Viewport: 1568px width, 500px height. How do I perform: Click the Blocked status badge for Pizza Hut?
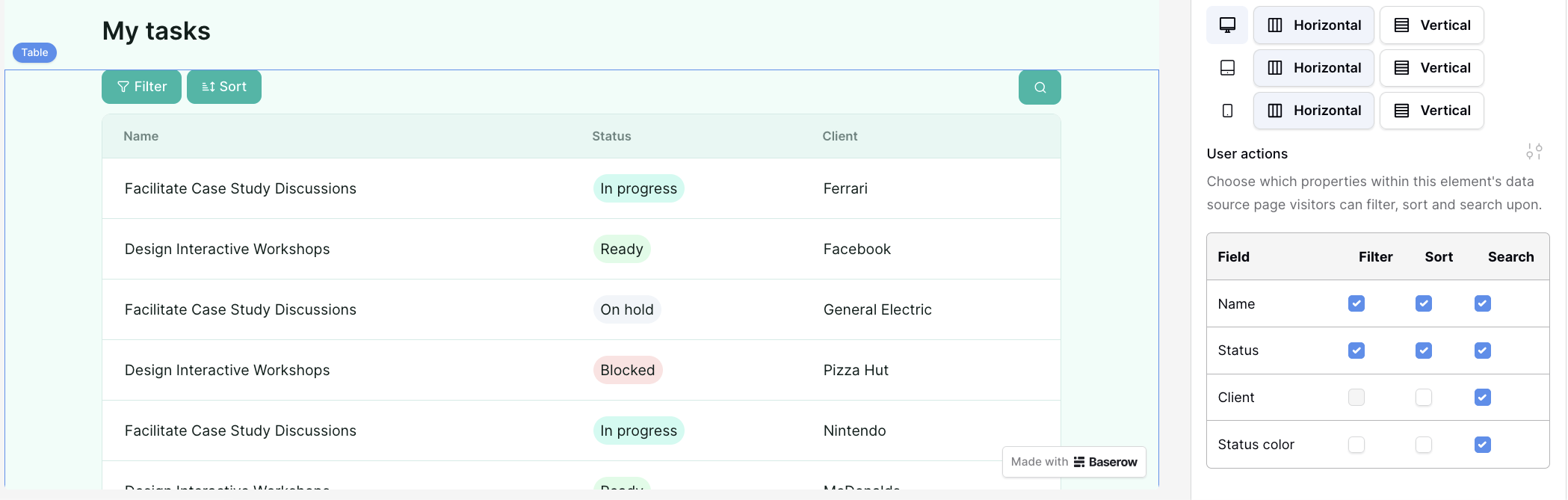(x=628, y=370)
